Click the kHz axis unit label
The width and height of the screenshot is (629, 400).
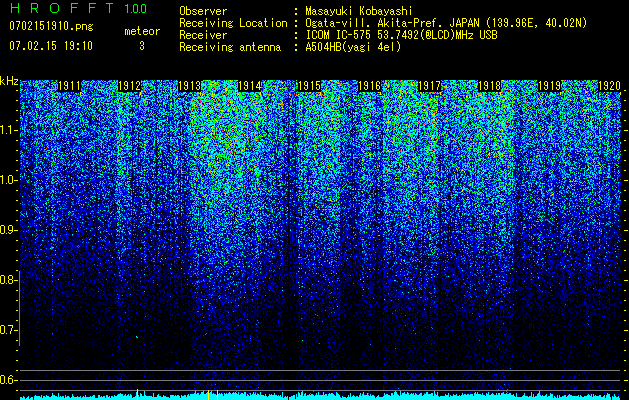(9, 81)
